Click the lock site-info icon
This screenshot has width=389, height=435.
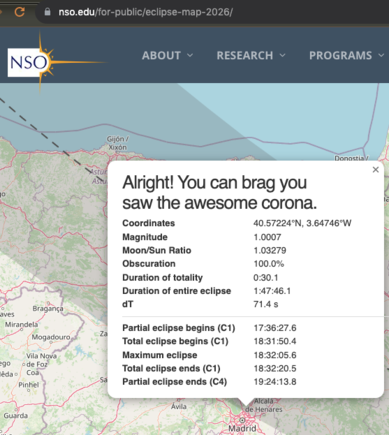[47, 12]
